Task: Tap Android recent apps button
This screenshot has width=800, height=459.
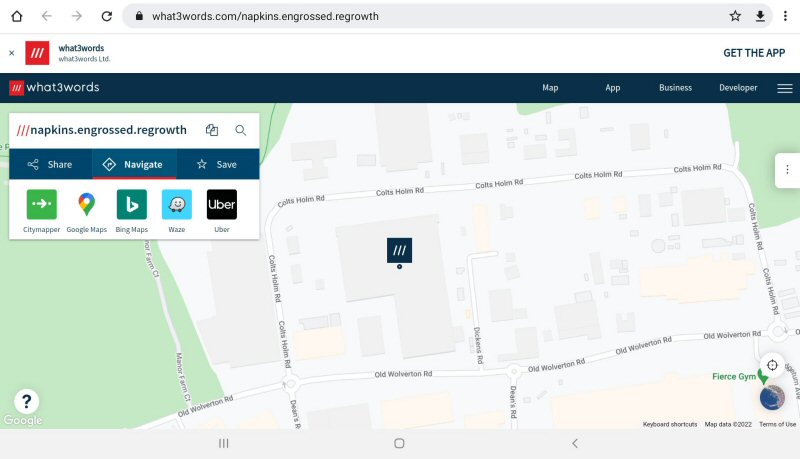Action: point(223,444)
